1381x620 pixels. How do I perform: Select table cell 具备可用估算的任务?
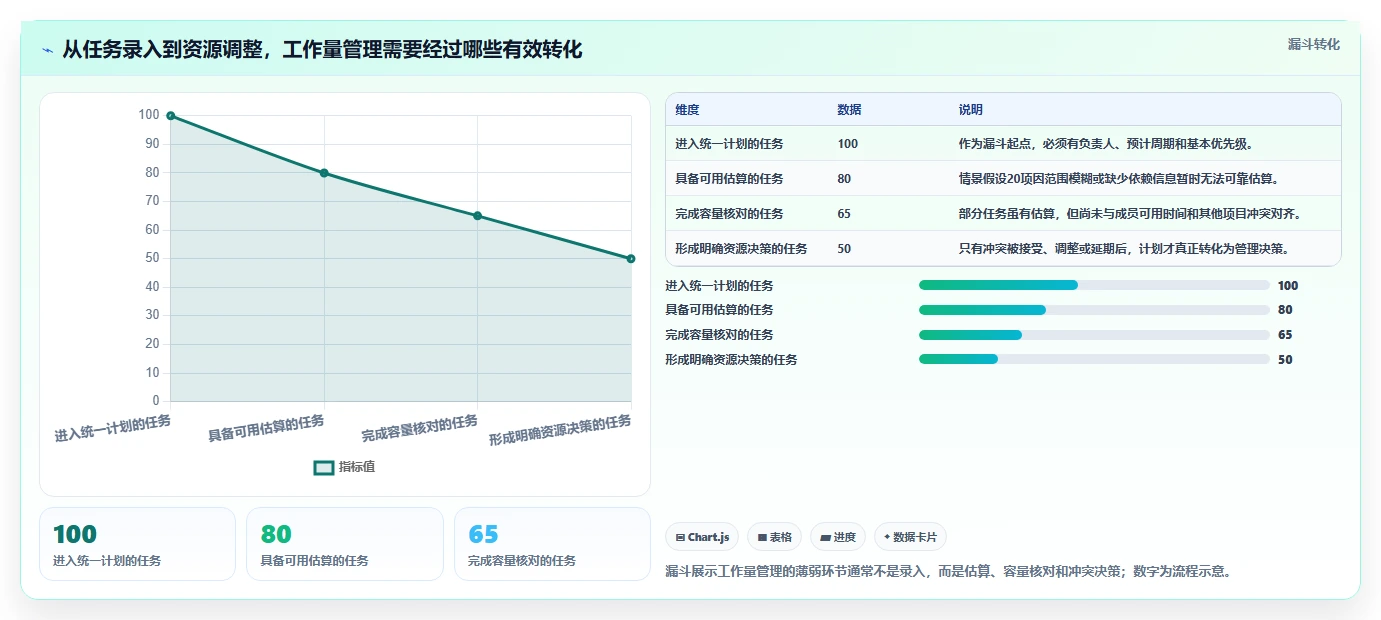point(729,179)
